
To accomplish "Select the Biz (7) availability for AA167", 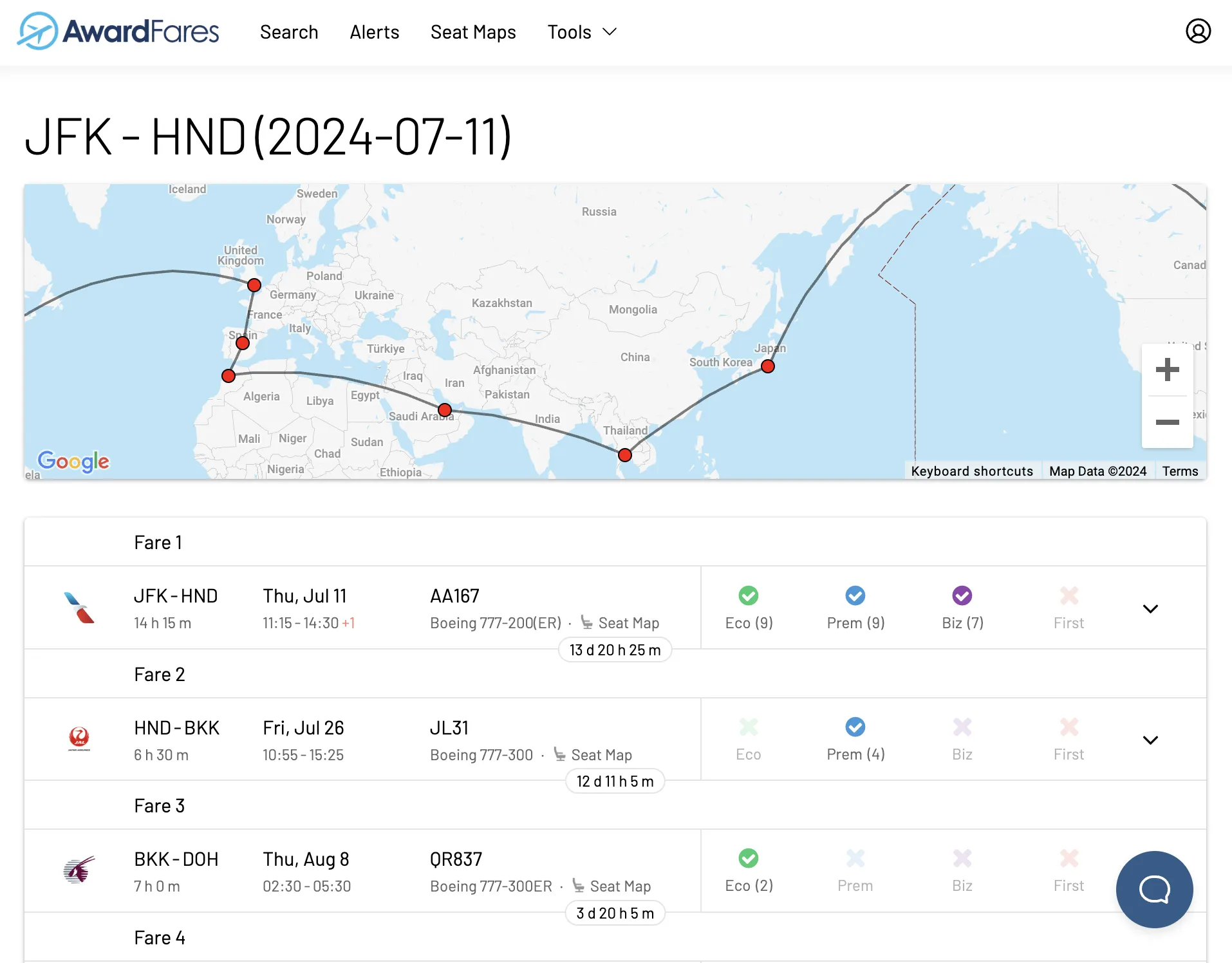I will [962, 608].
